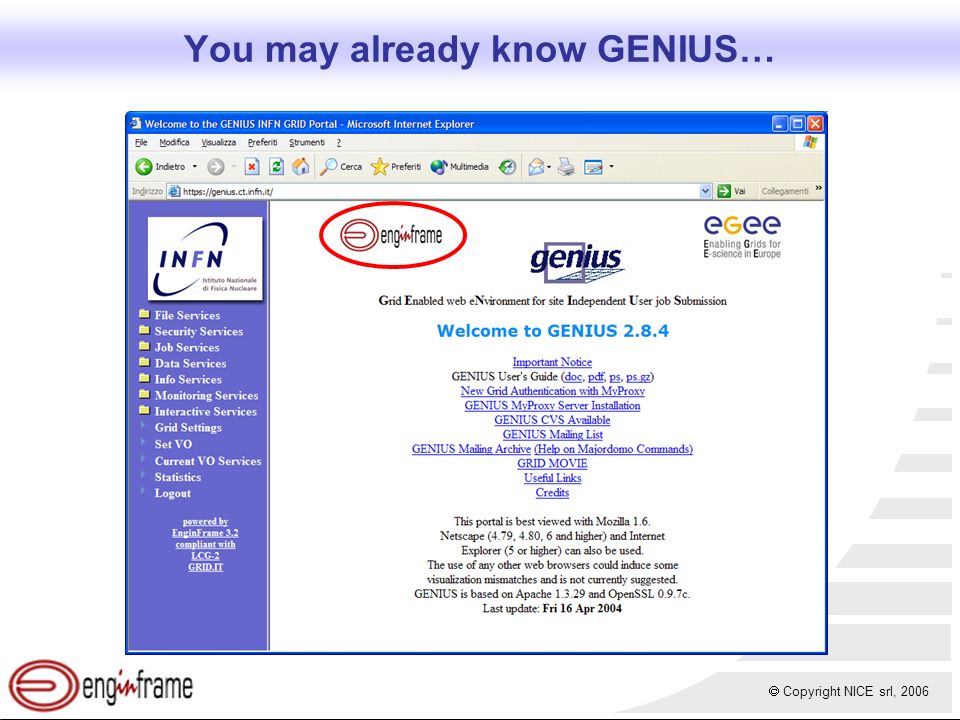Open Current VO Services sidebar item

coord(208,461)
